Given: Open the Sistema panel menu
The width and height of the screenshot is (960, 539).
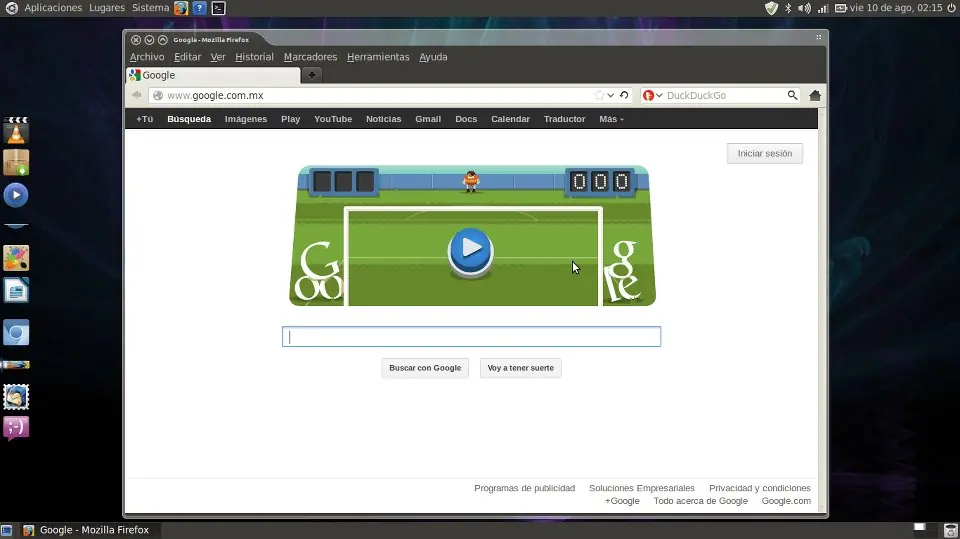Looking at the screenshot, I should tap(150, 8).
